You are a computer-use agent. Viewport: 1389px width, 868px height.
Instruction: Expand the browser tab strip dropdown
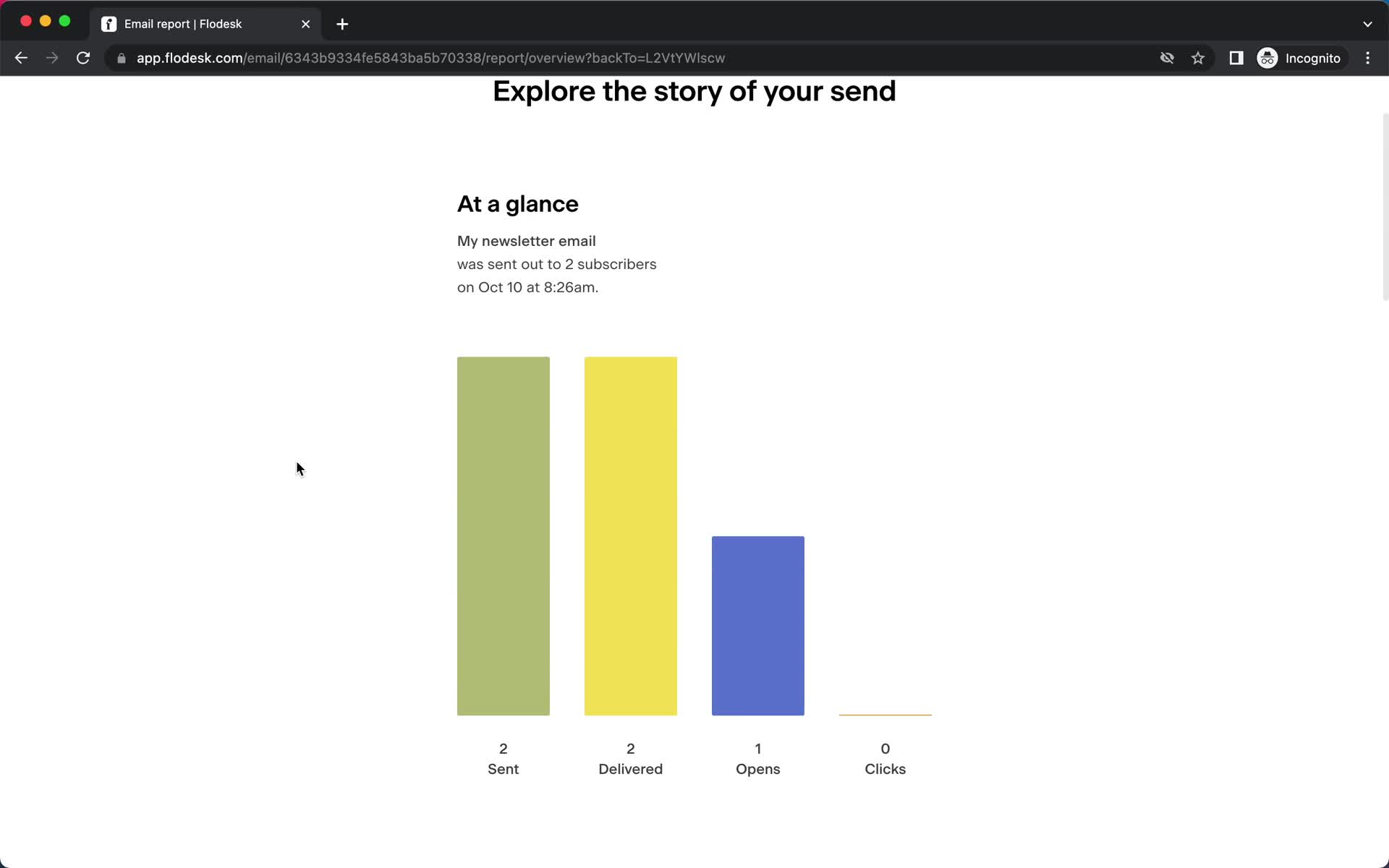coord(1368,23)
